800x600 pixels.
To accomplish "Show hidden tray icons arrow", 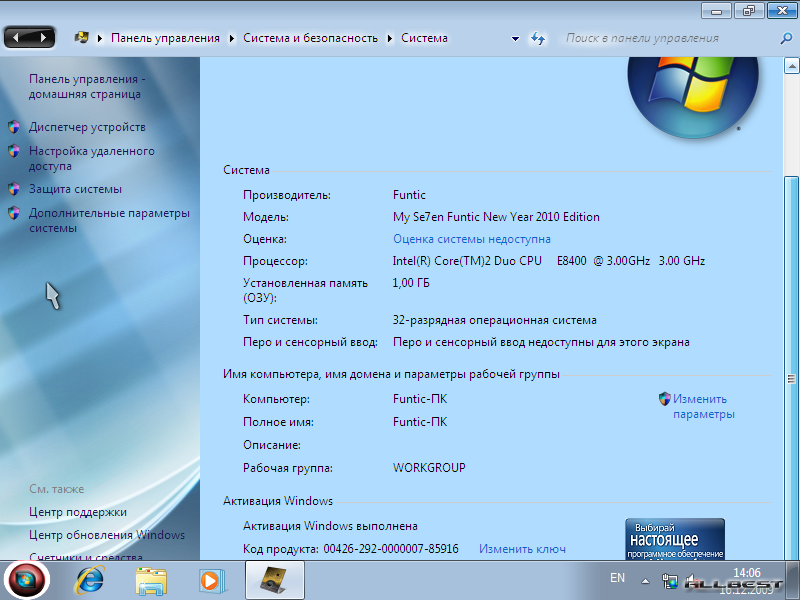I will pyautogui.click(x=645, y=581).
